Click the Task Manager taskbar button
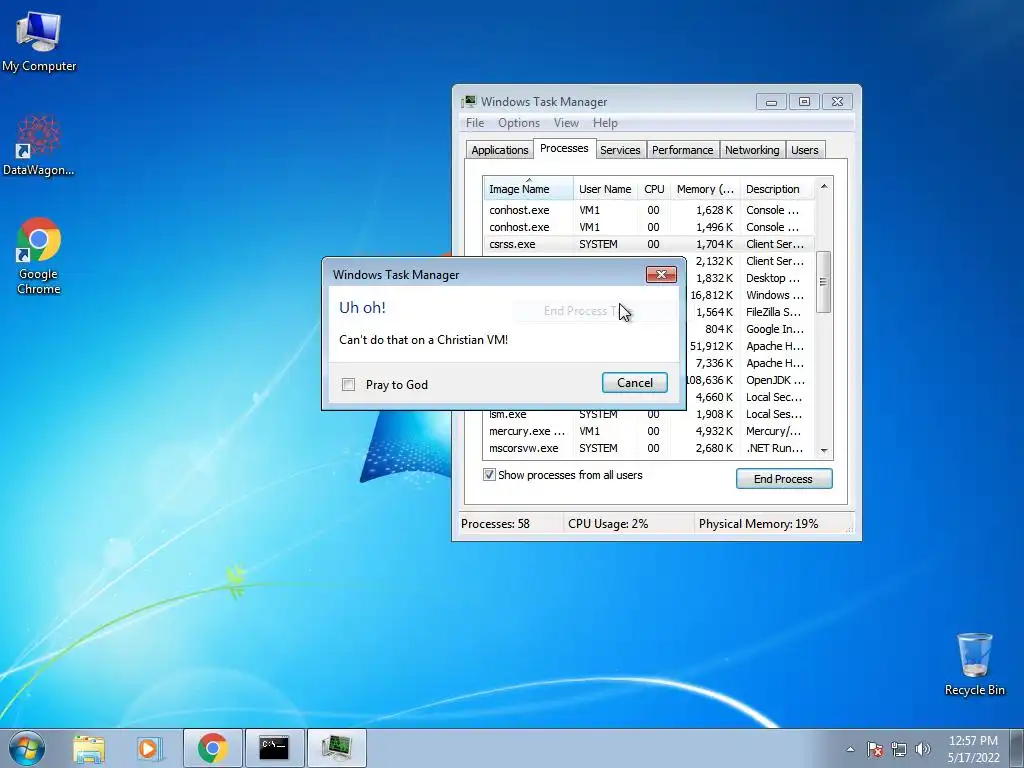This screenshot has width=1024, height=768. [336, 748]
